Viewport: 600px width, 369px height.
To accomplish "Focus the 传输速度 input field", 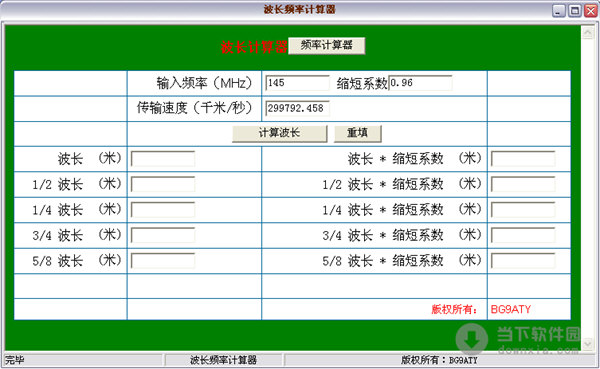I will tap(297, 108).
